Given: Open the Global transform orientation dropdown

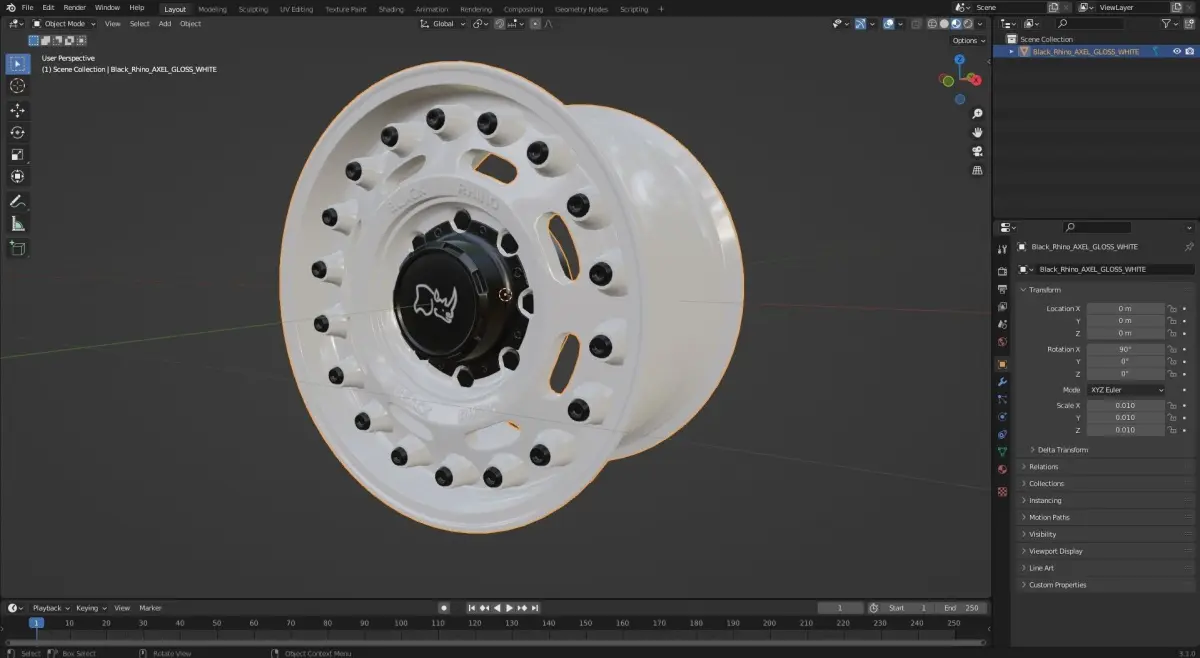Looking at the screenshot, I should [x=443, y=23].
